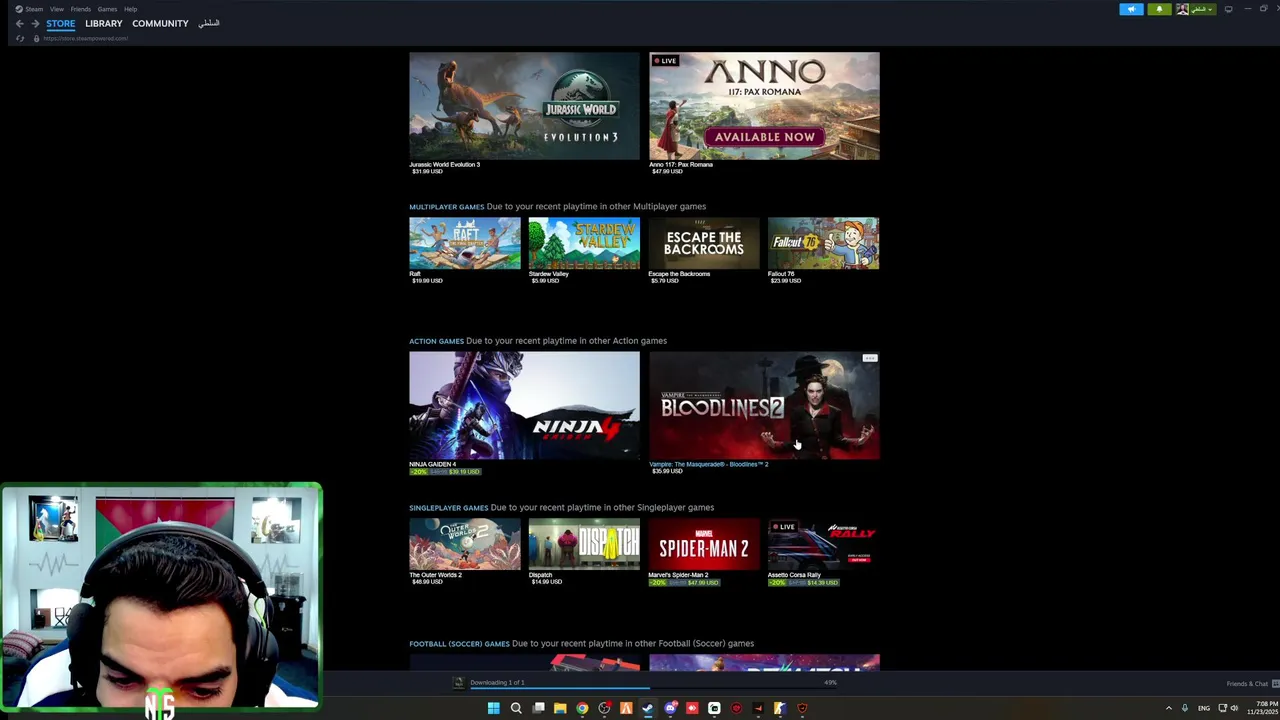Screen dimensions: 1280x720
Task: Open the Games menu
Action: point(107,9)
